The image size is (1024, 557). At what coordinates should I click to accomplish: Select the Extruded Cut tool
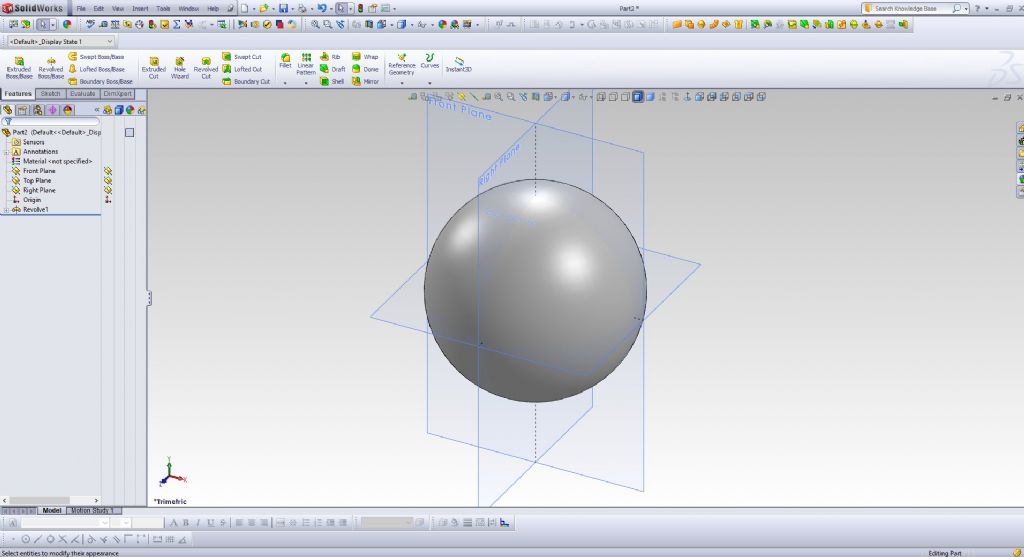tap(153, 67)
